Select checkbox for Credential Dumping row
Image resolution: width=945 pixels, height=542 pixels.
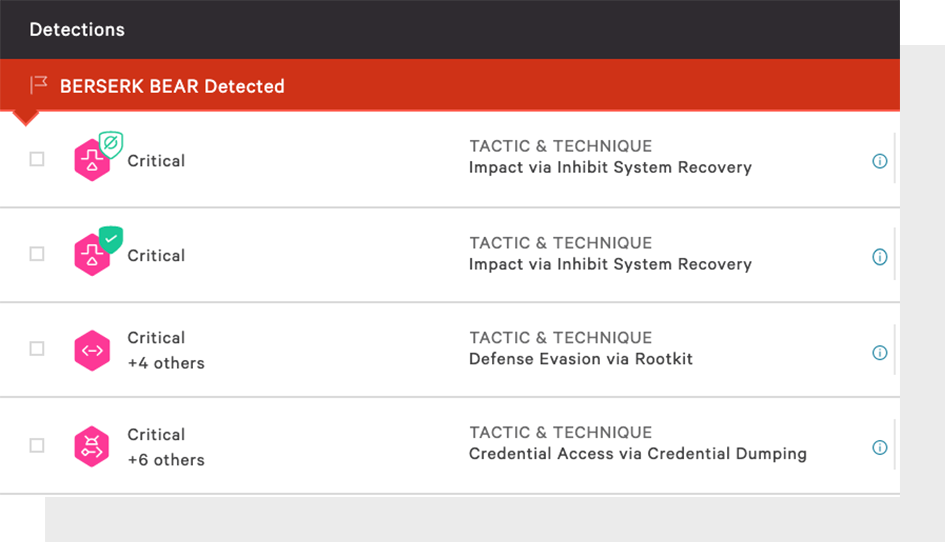coord(37,446)
